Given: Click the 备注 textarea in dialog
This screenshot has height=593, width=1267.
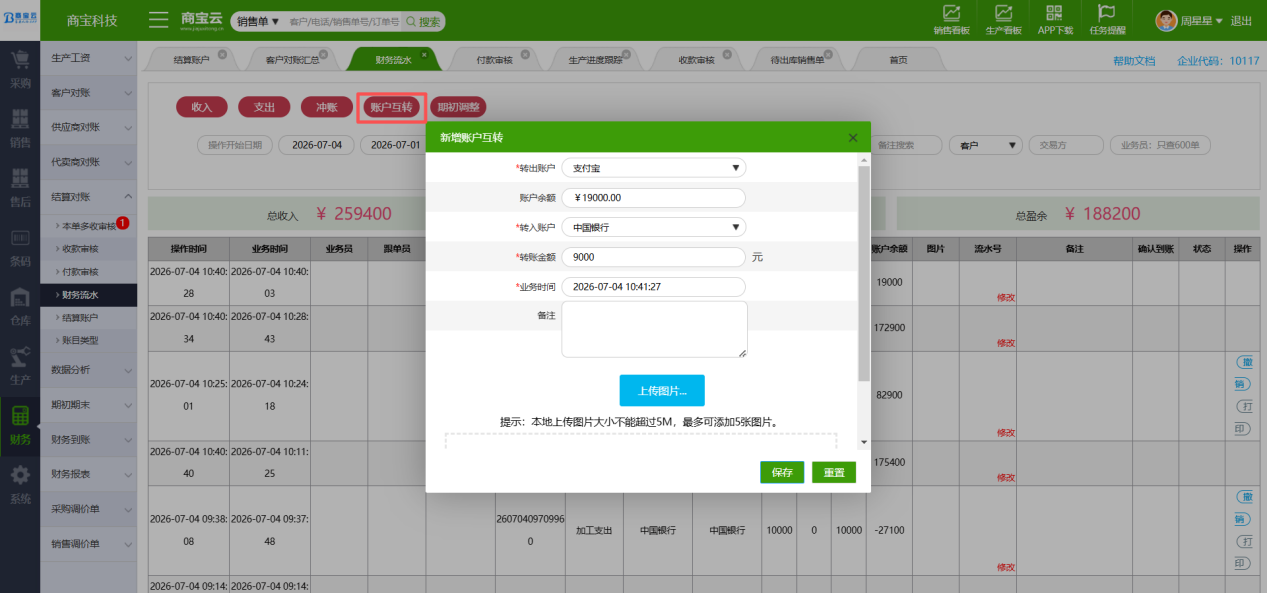Looking at the screenshot, I should tap(654, 329).
